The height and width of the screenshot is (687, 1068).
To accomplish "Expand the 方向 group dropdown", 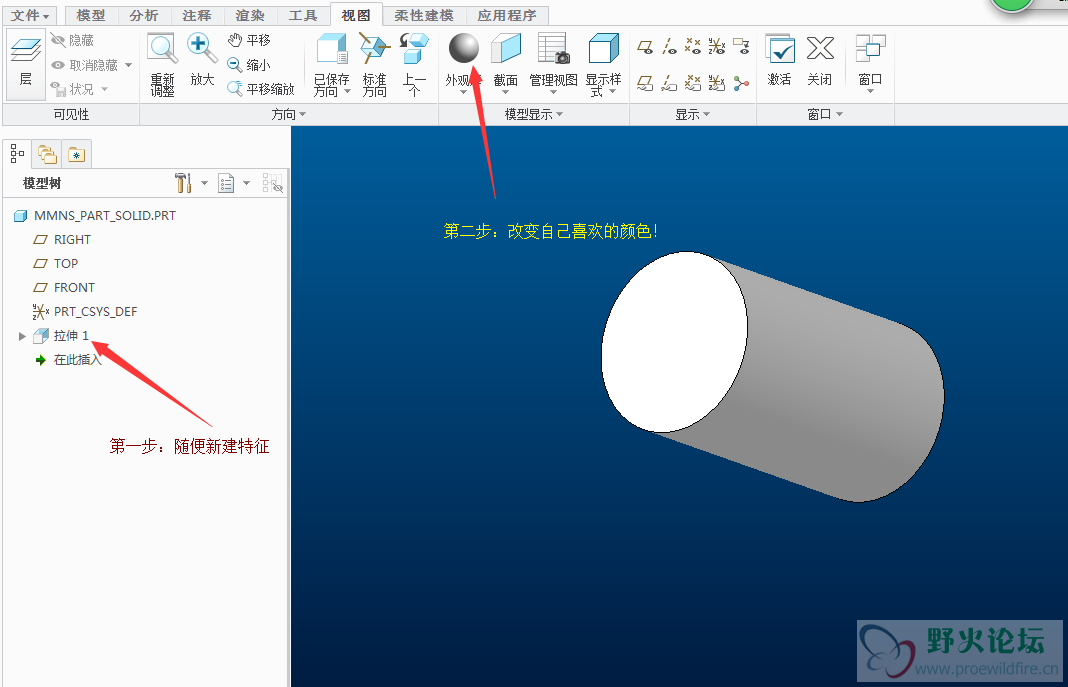I will (302, 114).
